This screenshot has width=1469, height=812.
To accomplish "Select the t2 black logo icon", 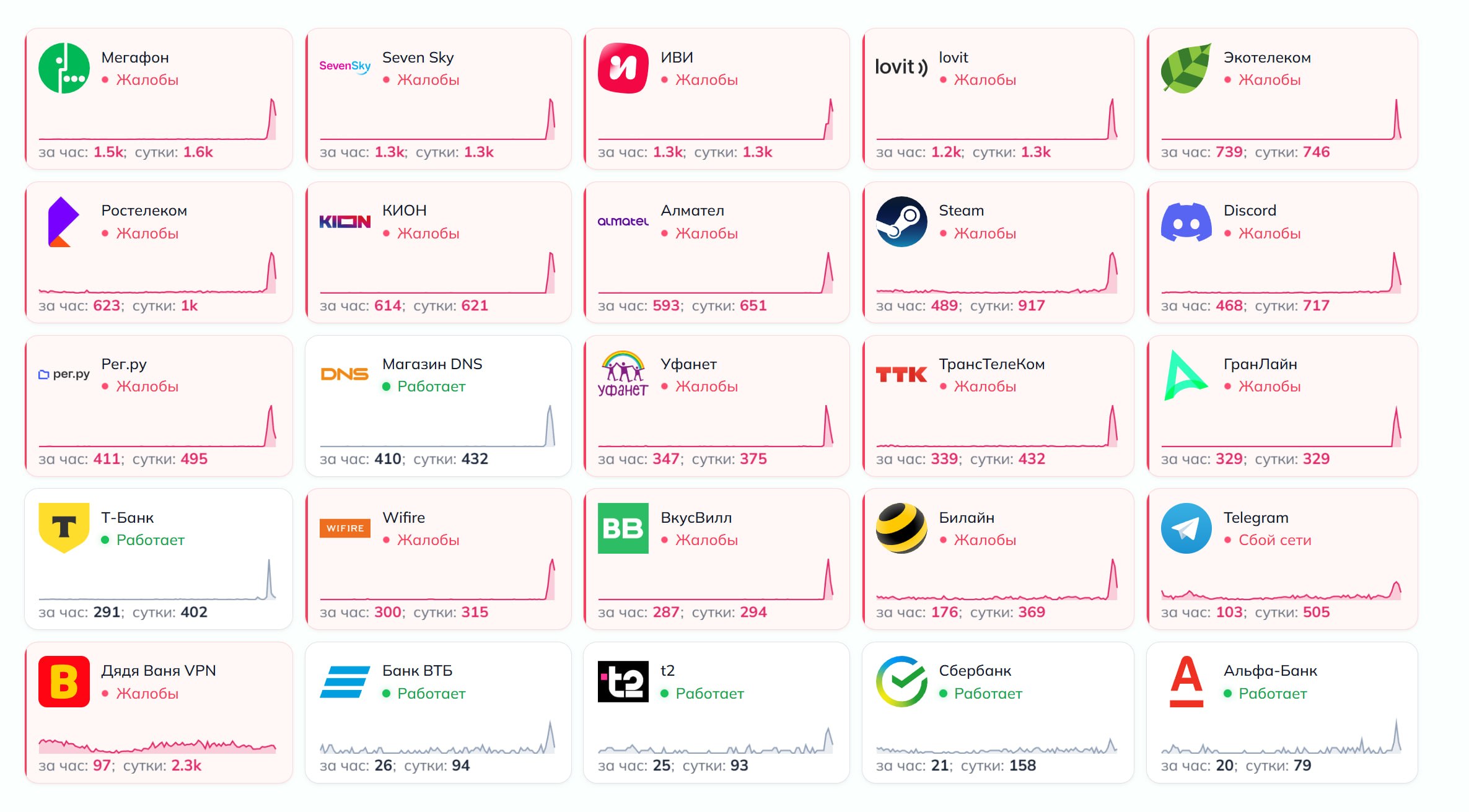I will point(623,681).
